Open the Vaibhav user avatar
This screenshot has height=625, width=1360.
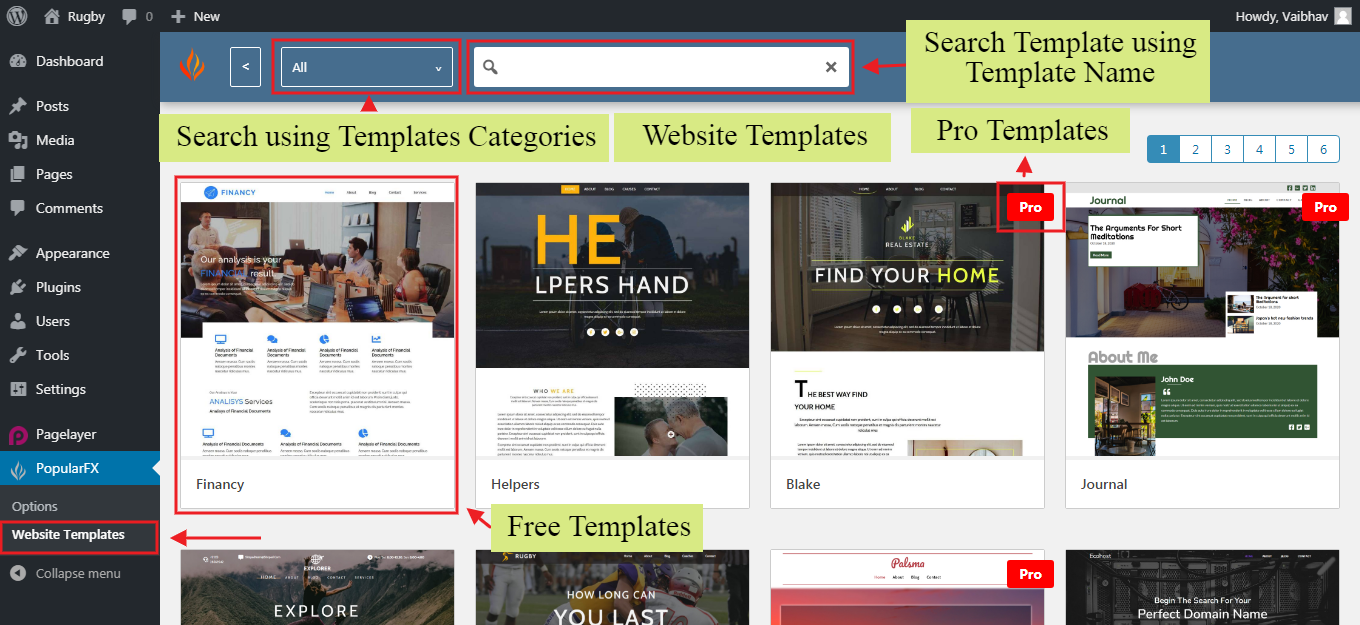pyautogui.click(x=1342, y=16)
